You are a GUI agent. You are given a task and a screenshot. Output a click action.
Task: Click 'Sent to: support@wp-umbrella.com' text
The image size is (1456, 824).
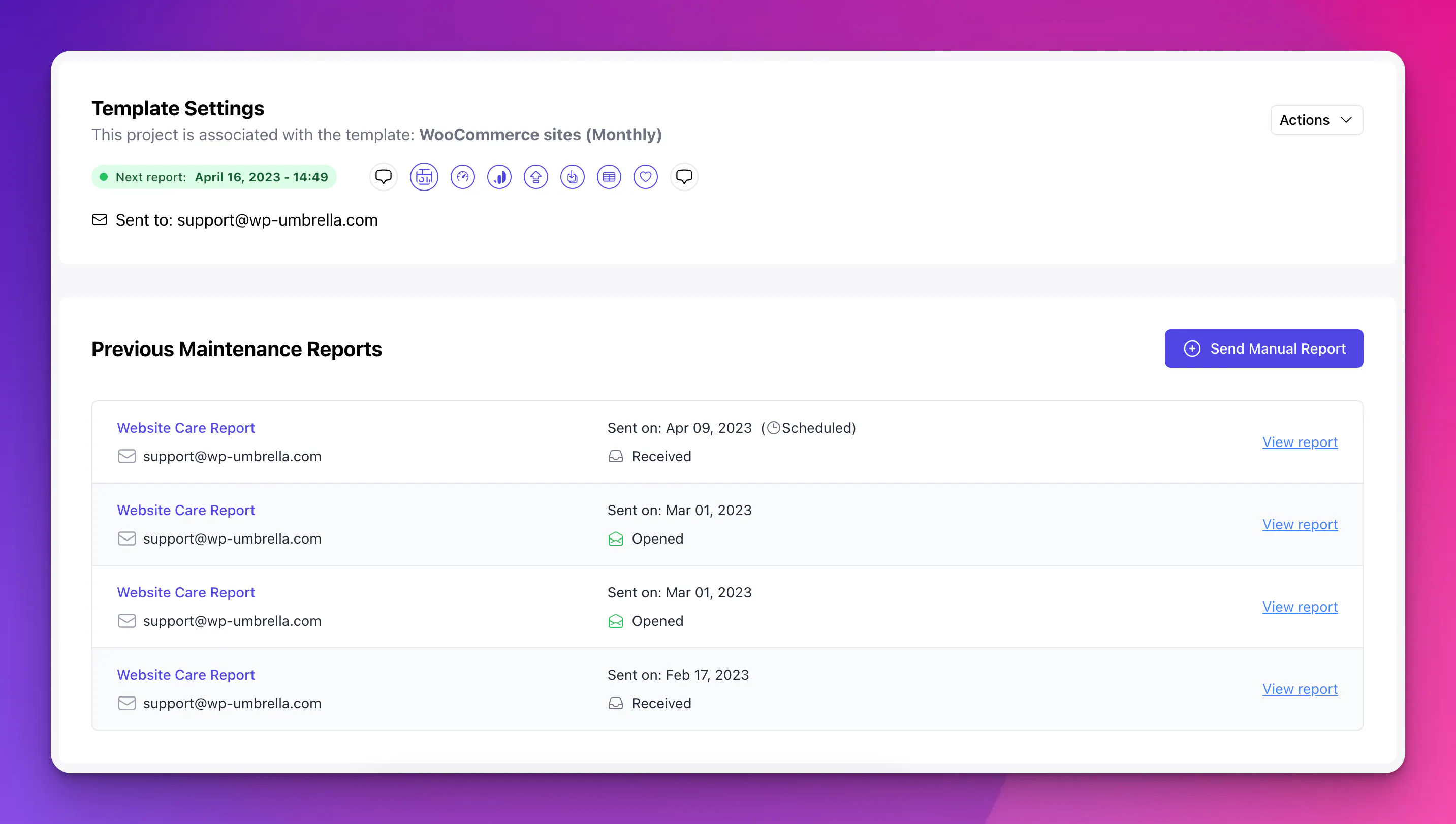pos(247,219)
